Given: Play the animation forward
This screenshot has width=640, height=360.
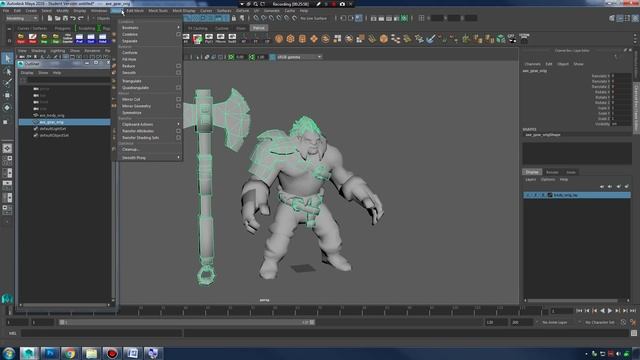Looking at the screenshot, I should pos(610,311).
